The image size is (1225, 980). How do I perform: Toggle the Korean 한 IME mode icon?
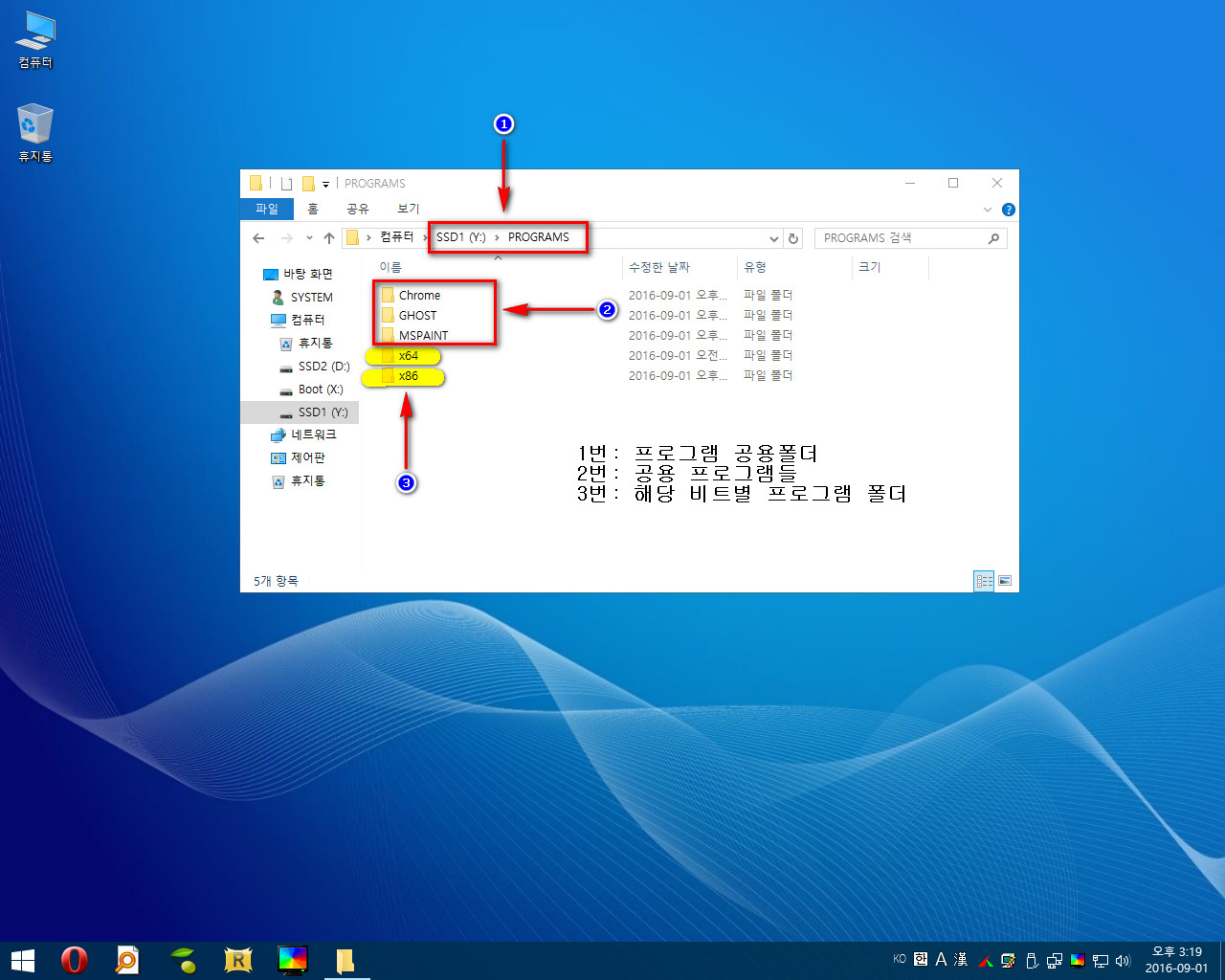[x=921, y=959]
